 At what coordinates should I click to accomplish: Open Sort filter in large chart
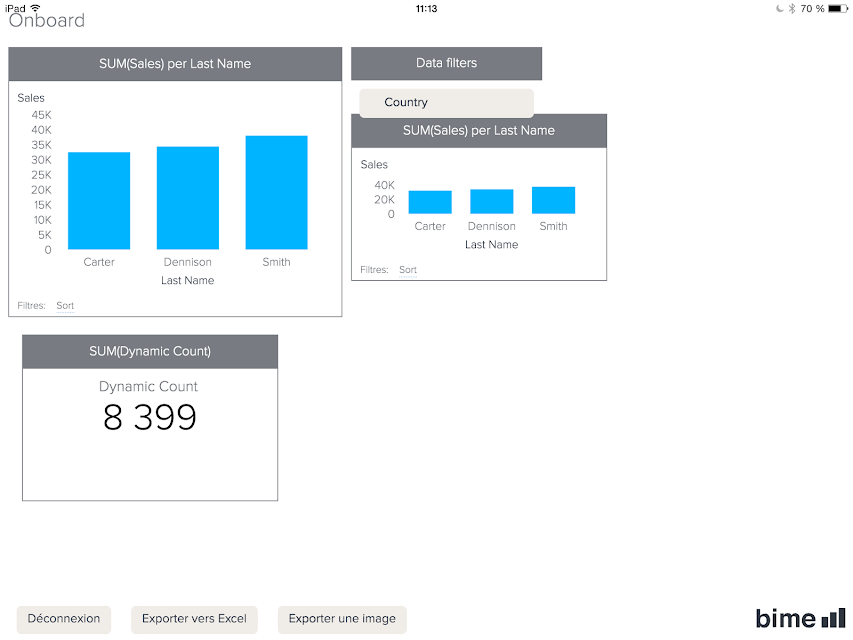click(65, 305)
